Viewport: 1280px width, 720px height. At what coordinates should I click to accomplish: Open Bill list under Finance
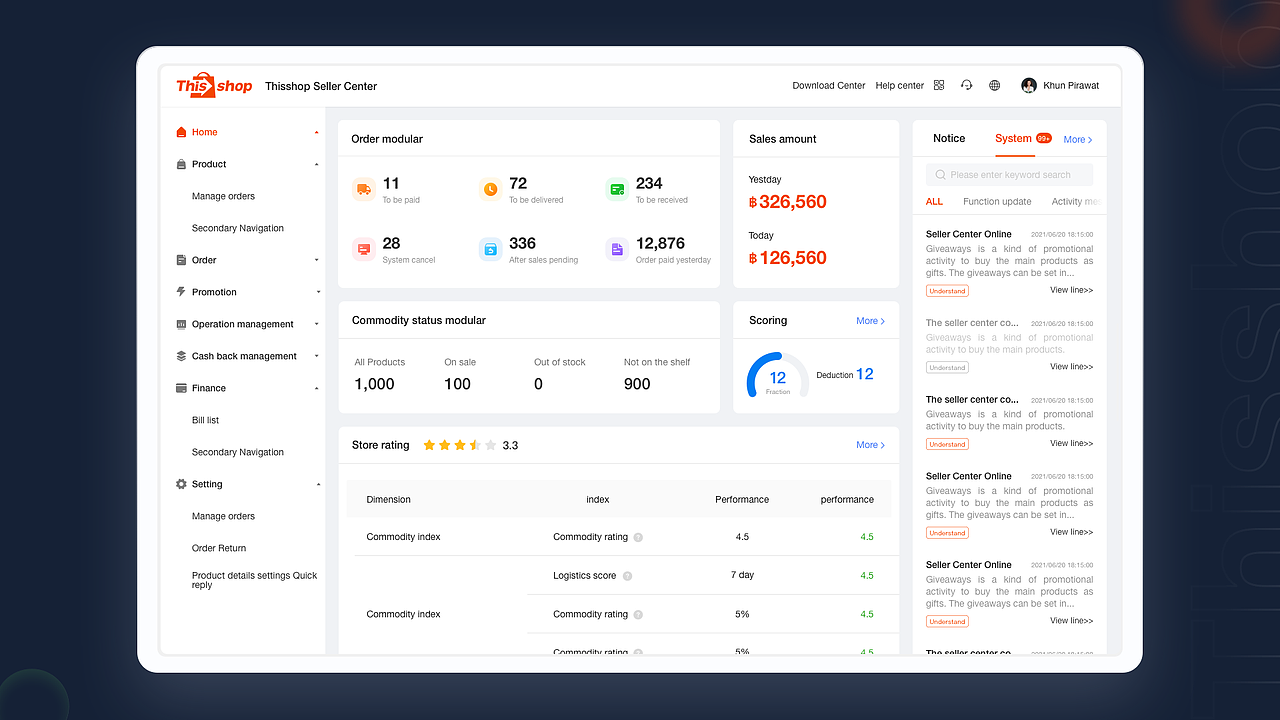tap(205, 420)
